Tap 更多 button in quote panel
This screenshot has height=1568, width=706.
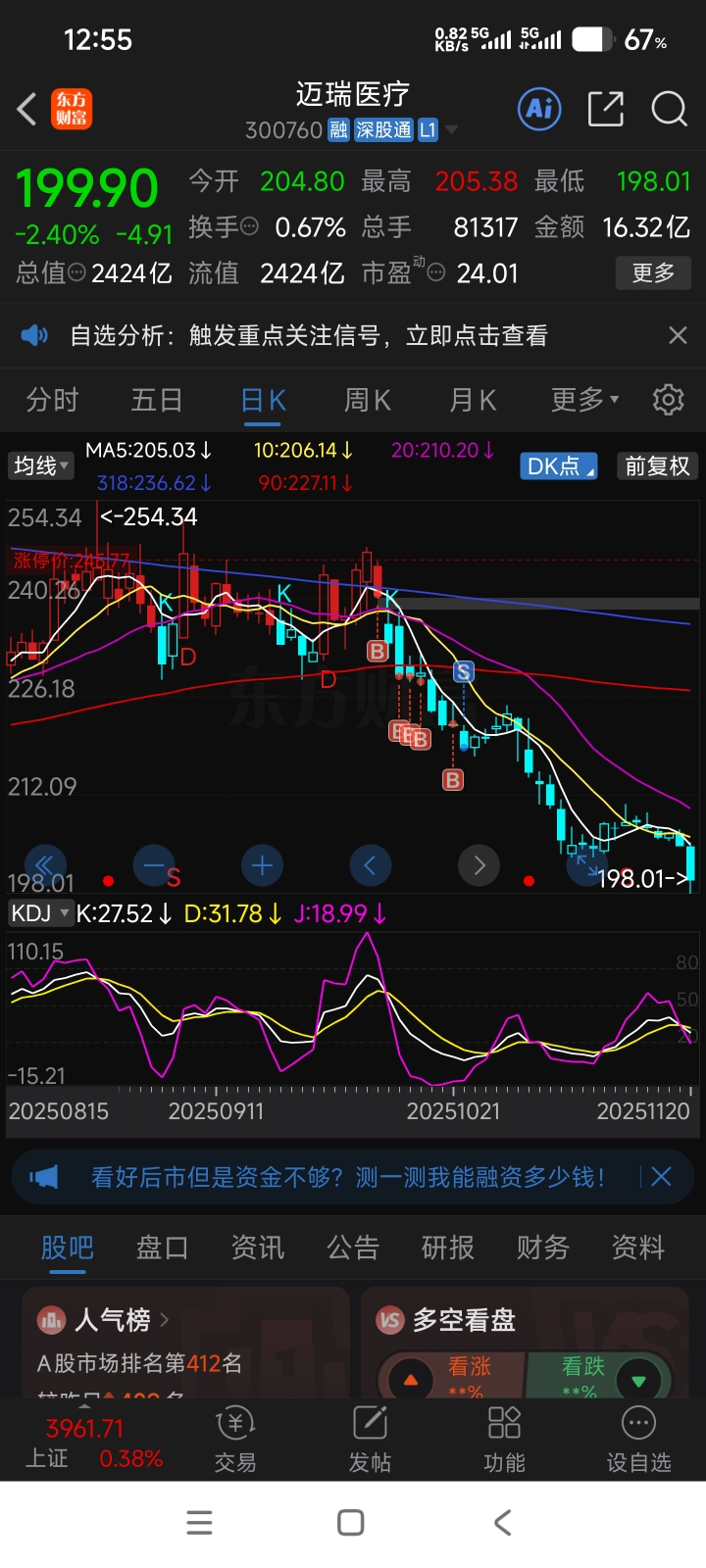pos(653,272)
